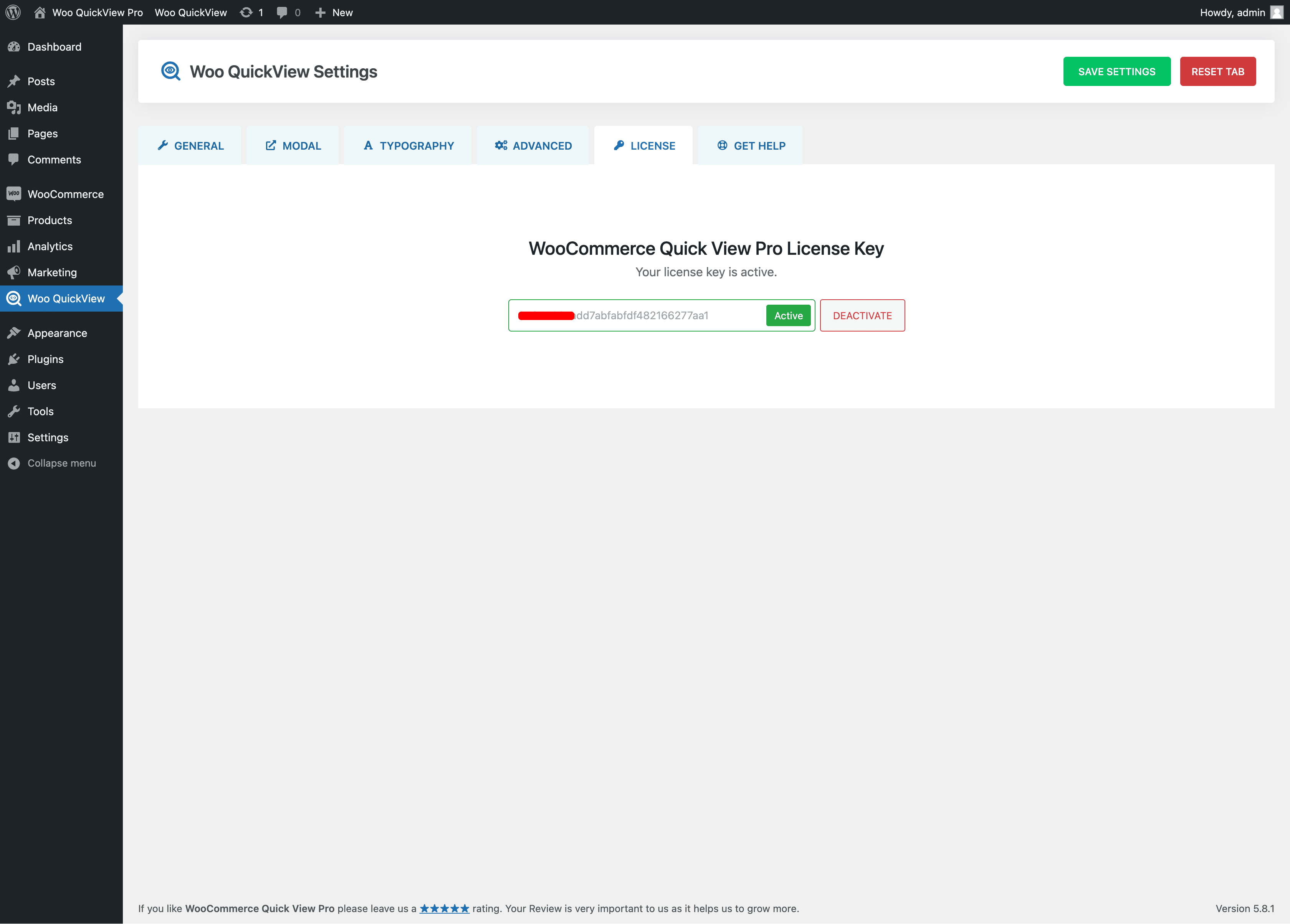This screenshot has width=1290, height=924.
Task: Switch to the General tab
Action: (x=190, y=145)
